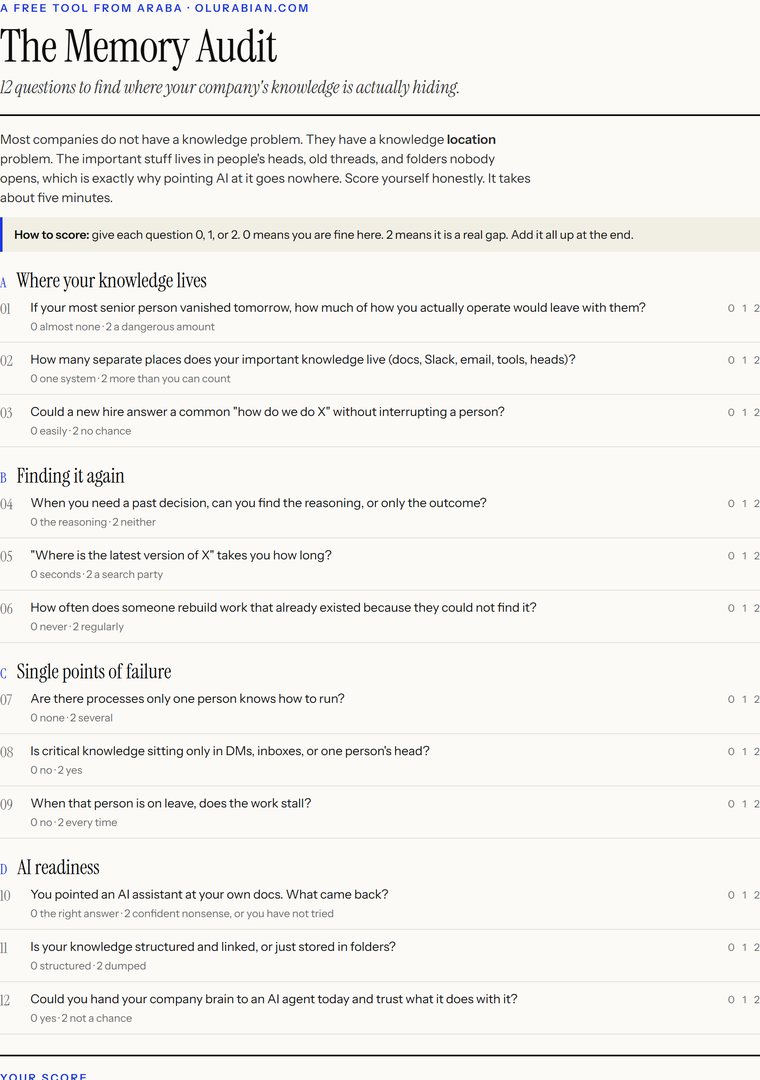The height and width of the screenshot is (1080, 760).
Task: Pick score 2 for question 07 one person processes
Action: click(x=756, y=699)
